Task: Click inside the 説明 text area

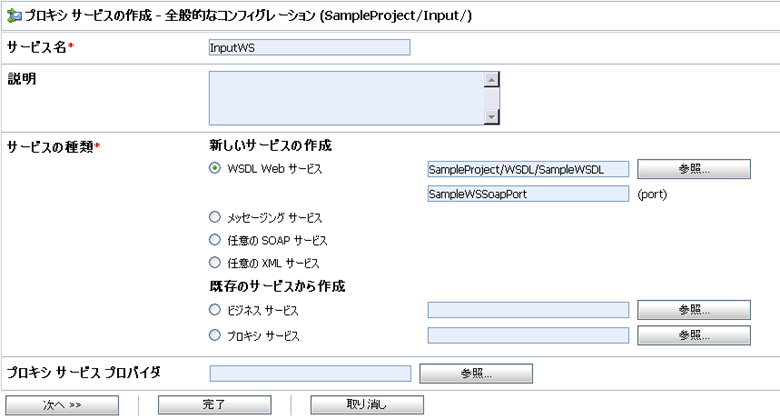Action: click(x=346, y=98)
